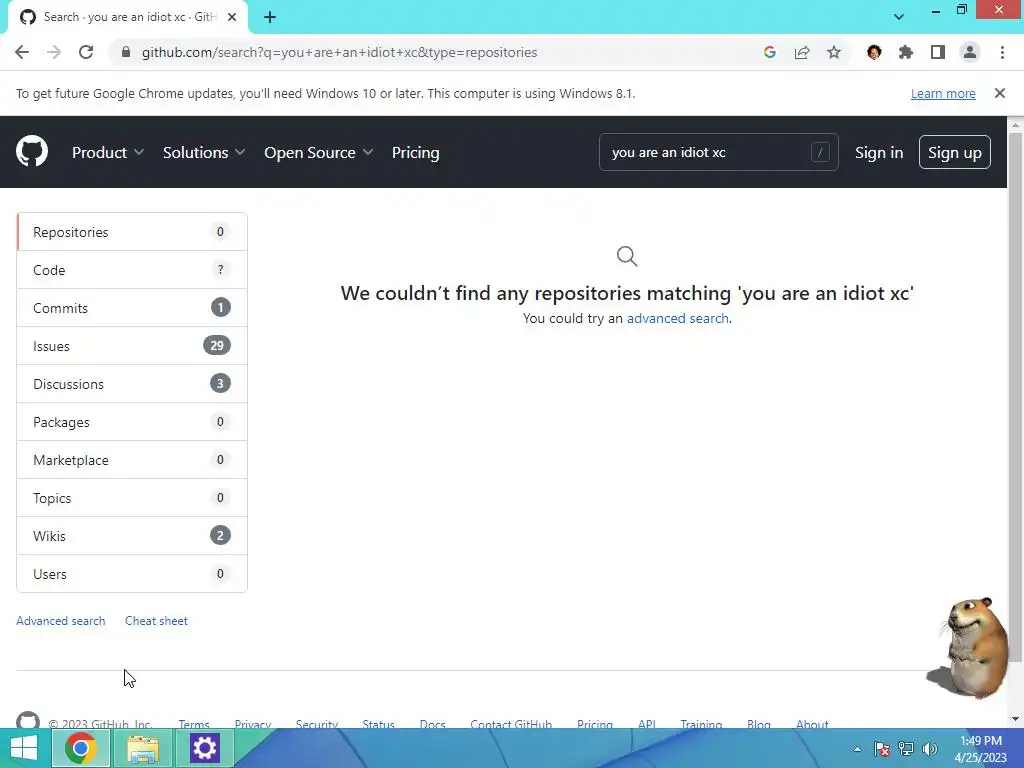Reload the page with refresh icon
Screen dimensions: 1024x768
[86, 52]
